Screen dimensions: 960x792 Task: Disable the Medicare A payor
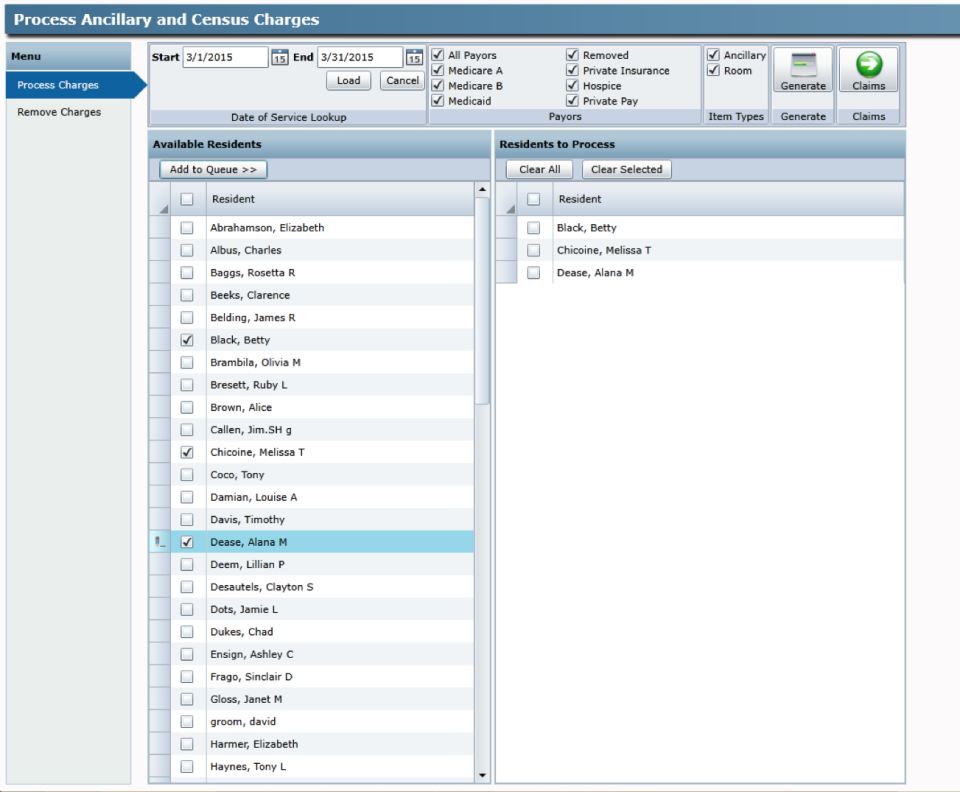pos(436,70)
